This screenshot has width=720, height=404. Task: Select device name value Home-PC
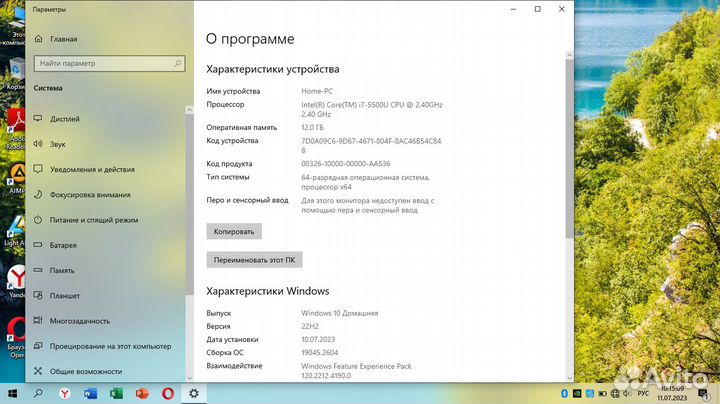[x=317, y=91]
